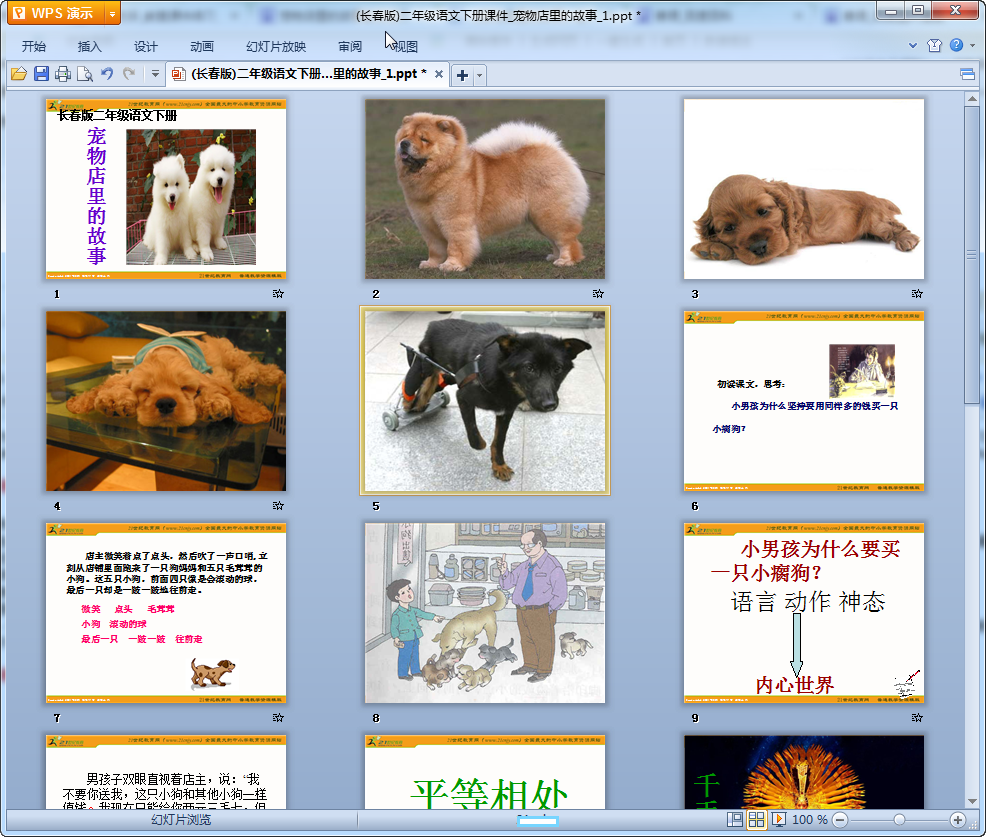Start slideshow from status bar play icon

pos(778,819)
